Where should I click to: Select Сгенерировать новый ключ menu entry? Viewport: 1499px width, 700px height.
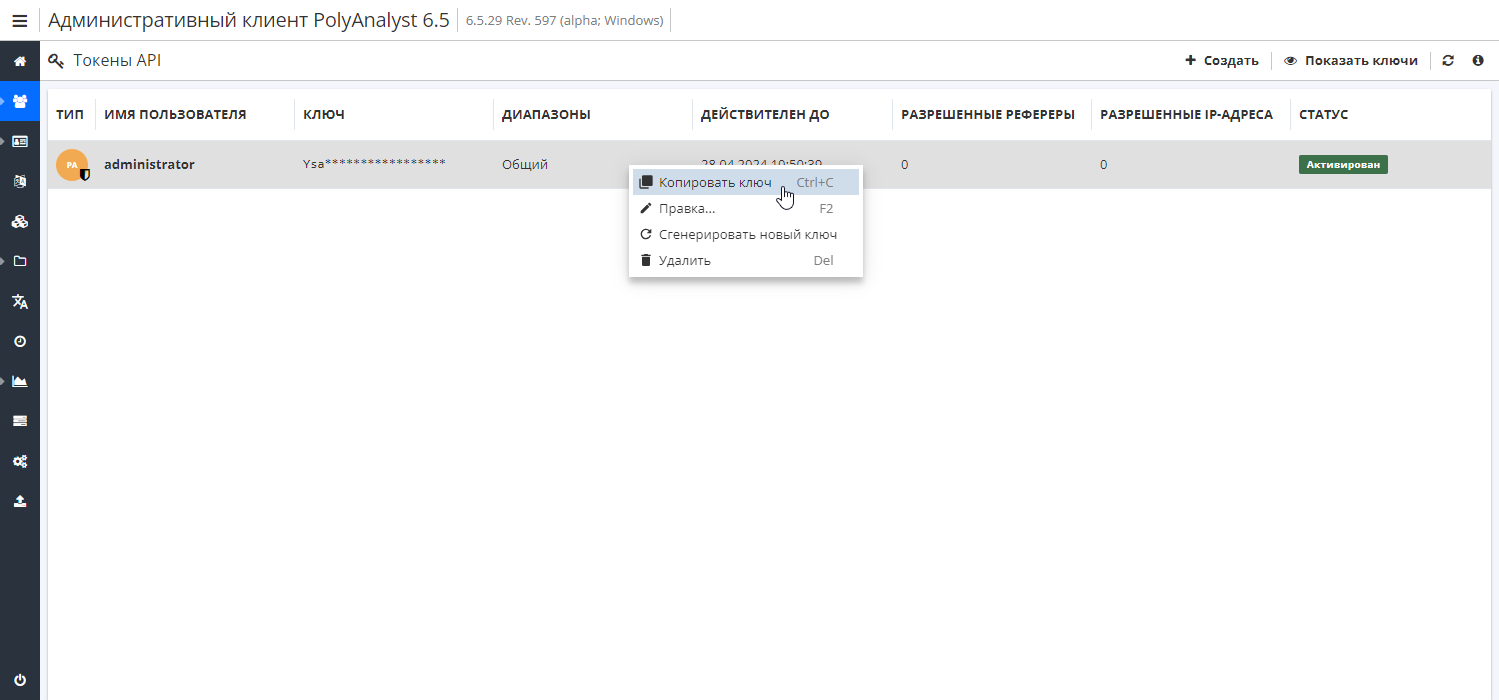pos(746,234)
